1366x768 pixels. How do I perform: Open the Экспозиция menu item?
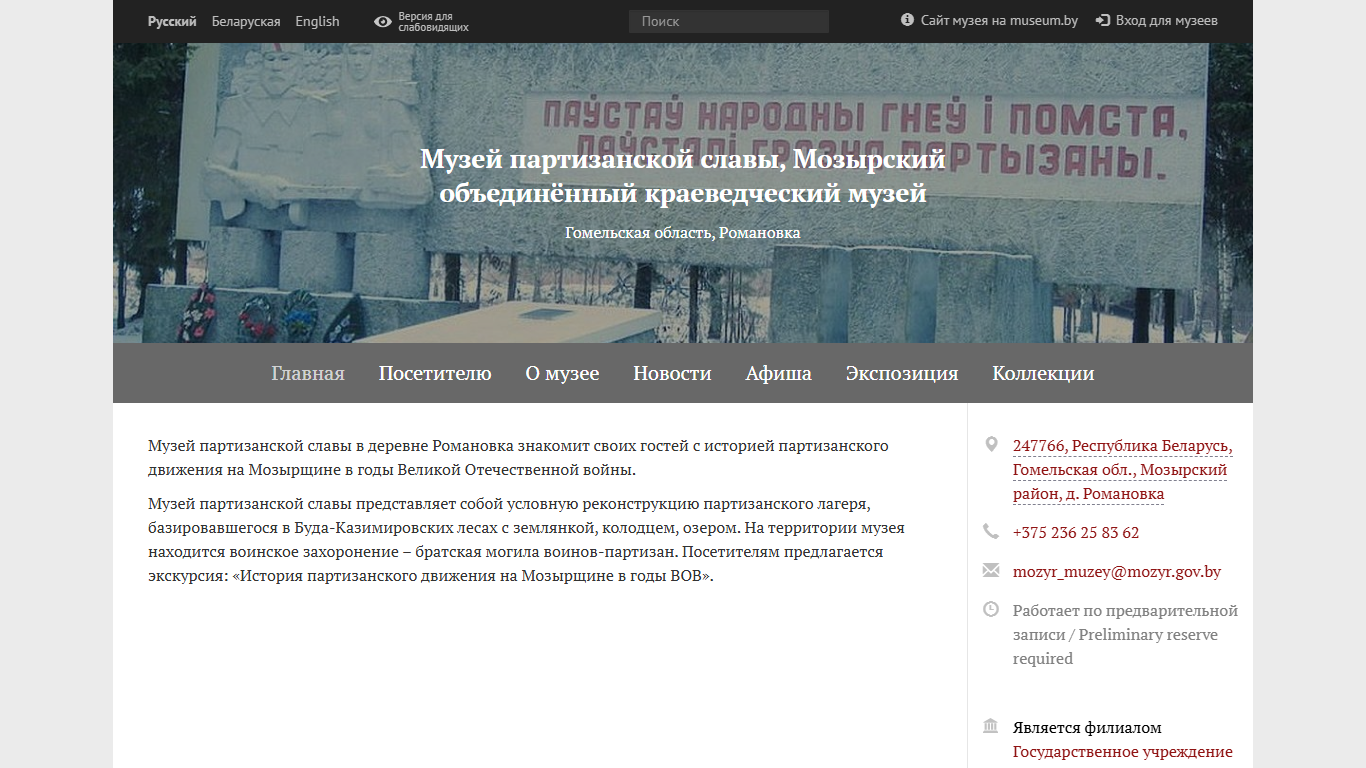(902, 373)
